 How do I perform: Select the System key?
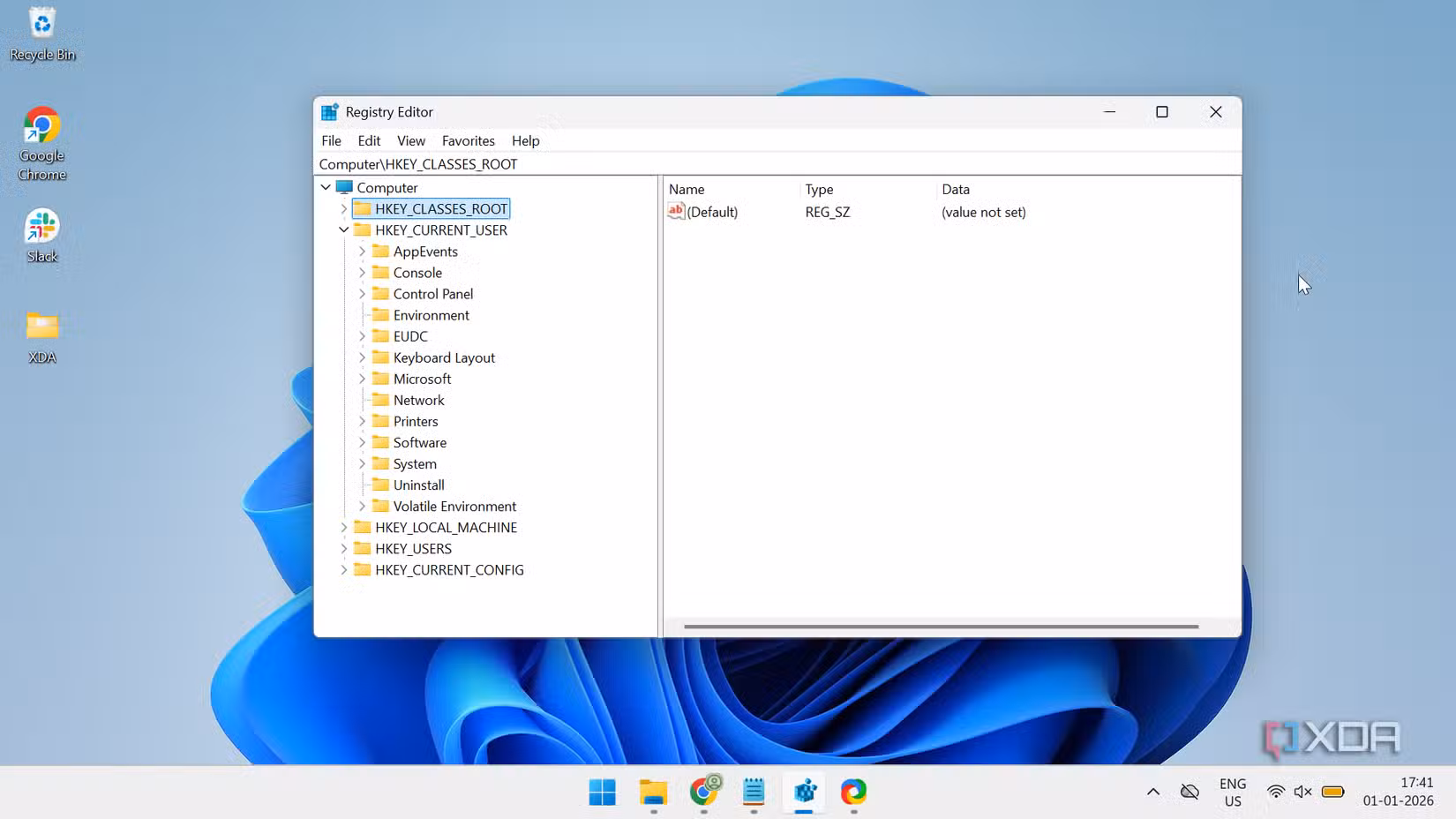[415, 463]
